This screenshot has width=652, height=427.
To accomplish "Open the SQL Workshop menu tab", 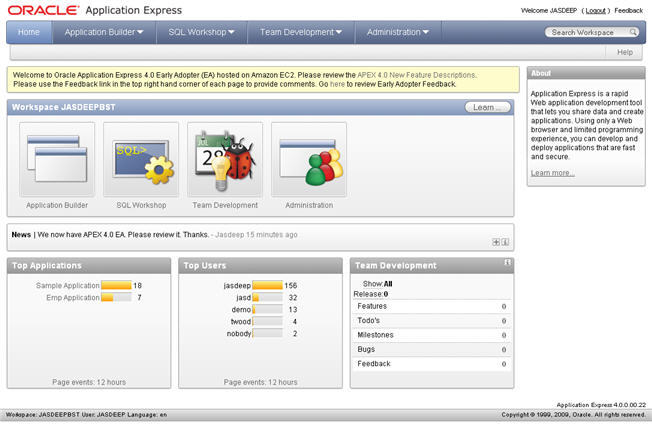I will coord(202,32).
